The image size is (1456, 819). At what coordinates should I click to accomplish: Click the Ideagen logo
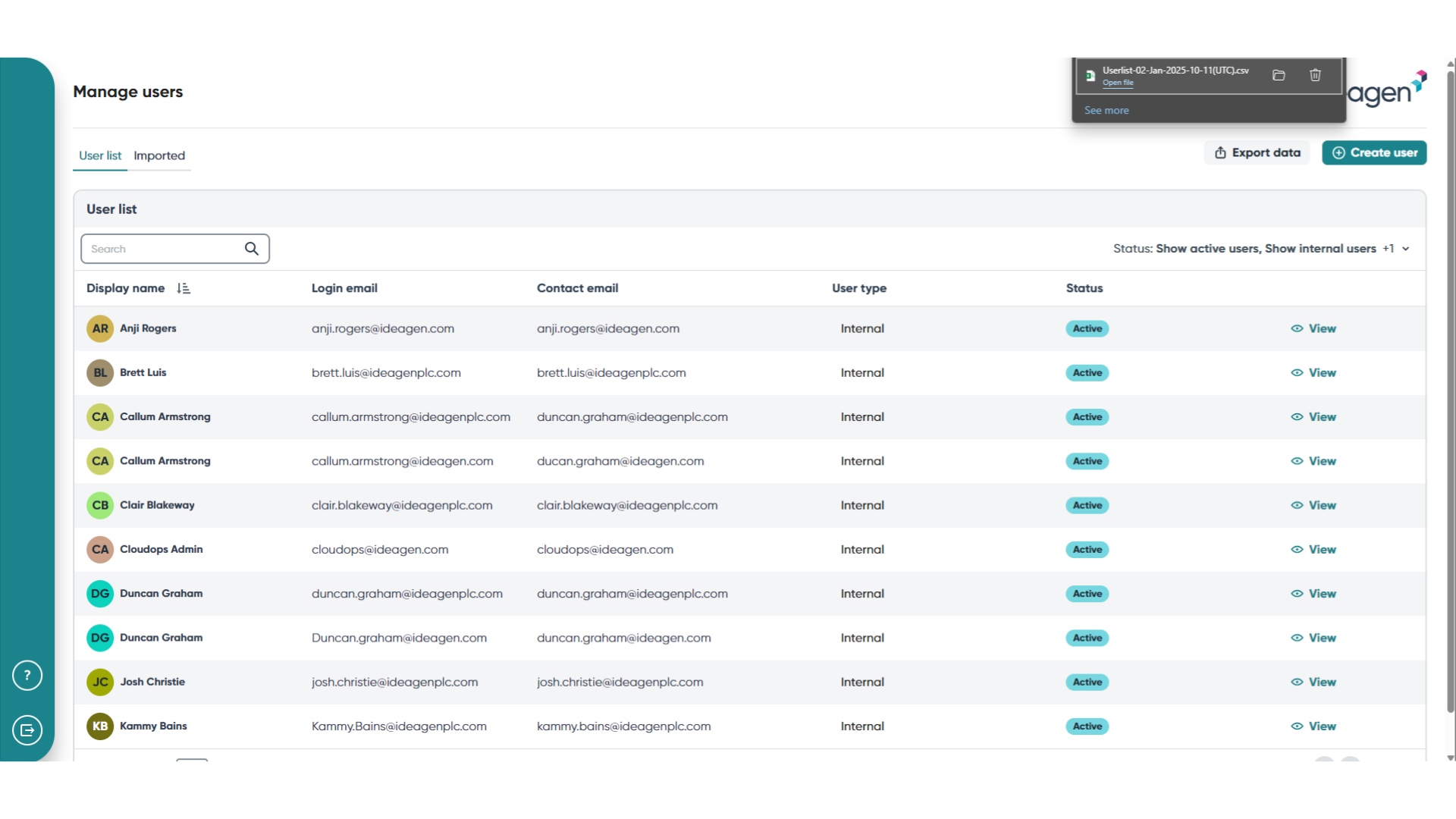tap(1388, 89)
